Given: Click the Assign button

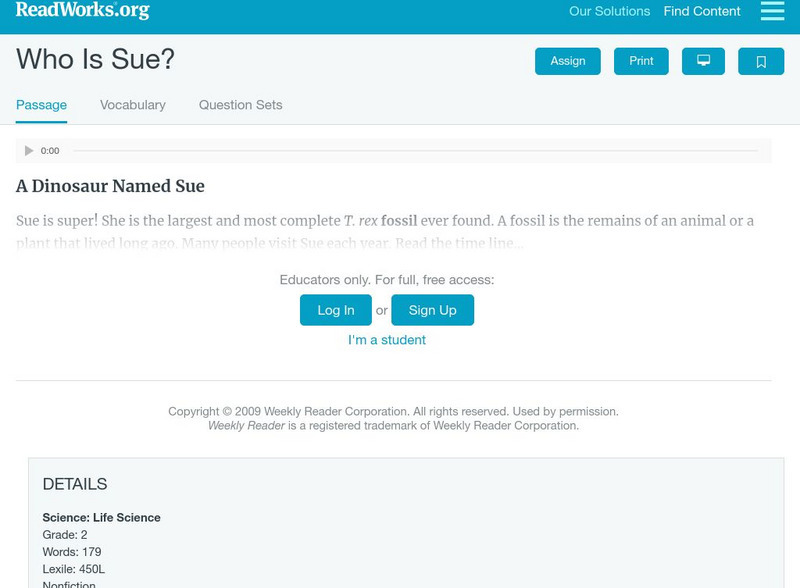Looking at the screenshot, I should click(x=568, y=61).
